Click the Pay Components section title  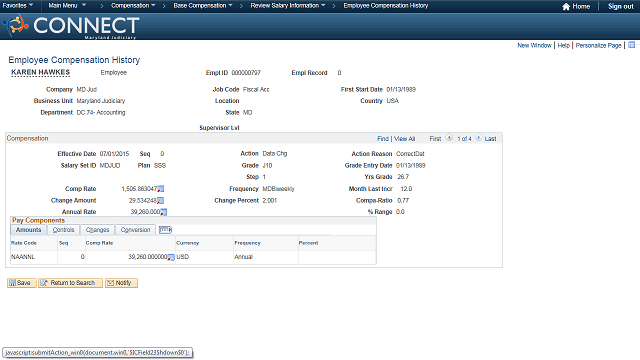point(38,220)
